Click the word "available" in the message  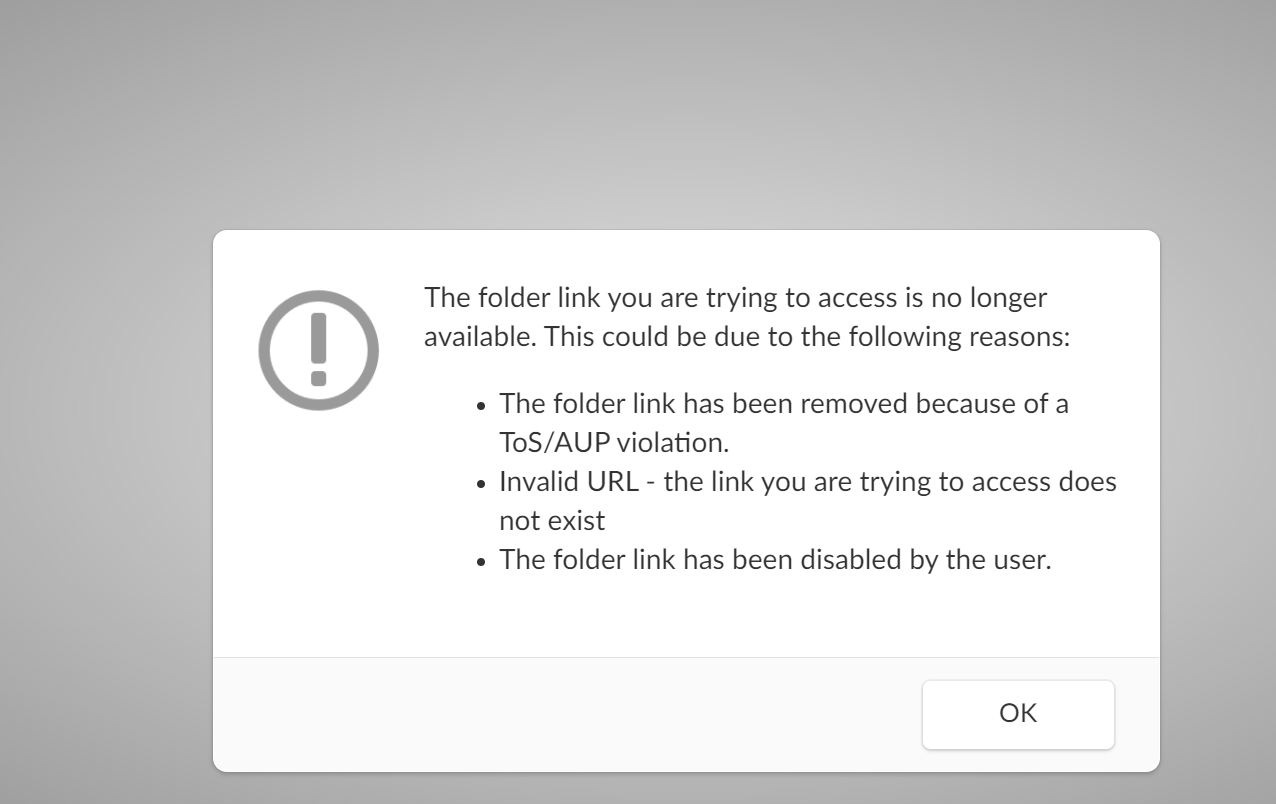(480, 337)
